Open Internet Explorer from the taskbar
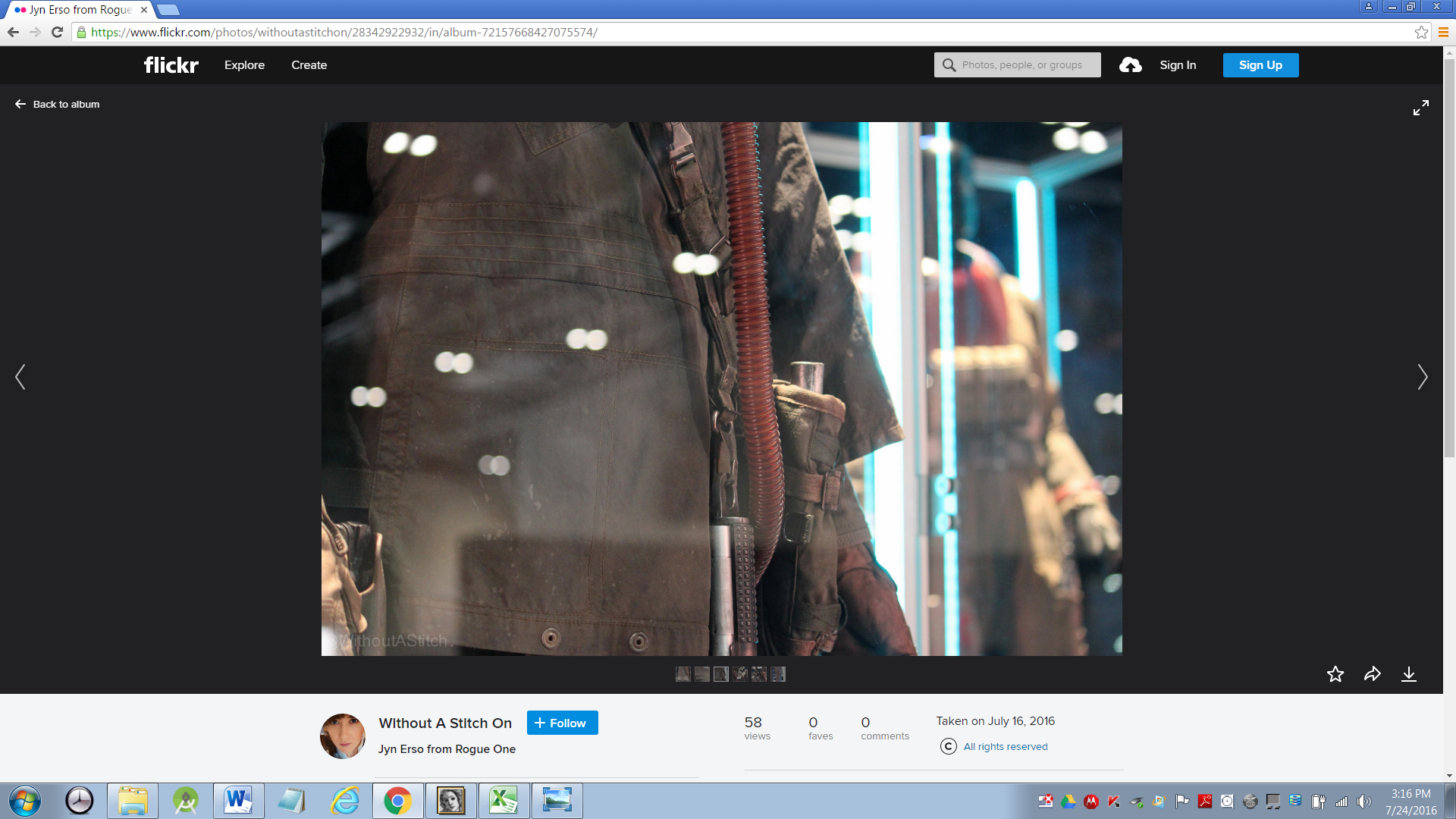This screenshot has width=1456, height=819. pos(345,801)
